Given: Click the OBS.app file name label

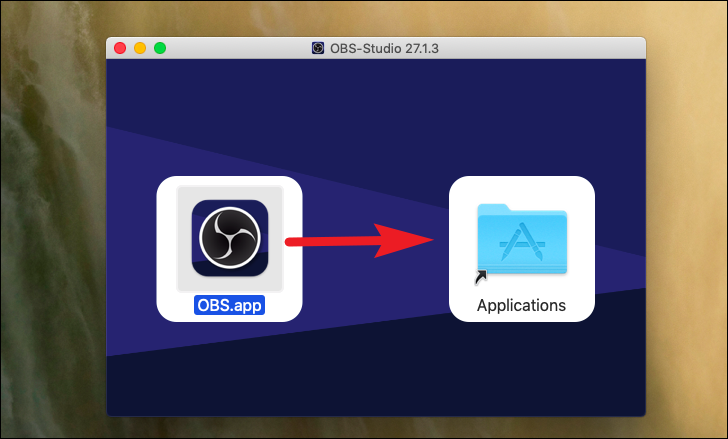Looking at the screenshot, I should point(229,305).
